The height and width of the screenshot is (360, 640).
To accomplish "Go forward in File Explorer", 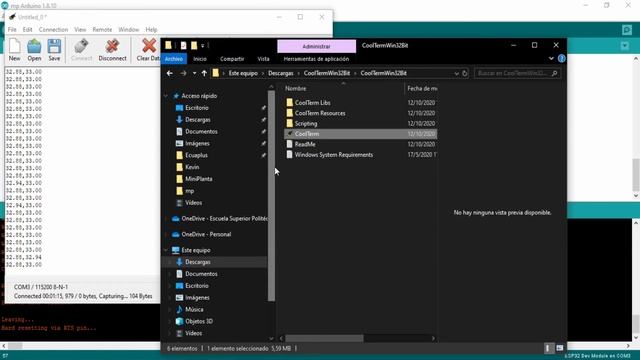I will [183, 73].
